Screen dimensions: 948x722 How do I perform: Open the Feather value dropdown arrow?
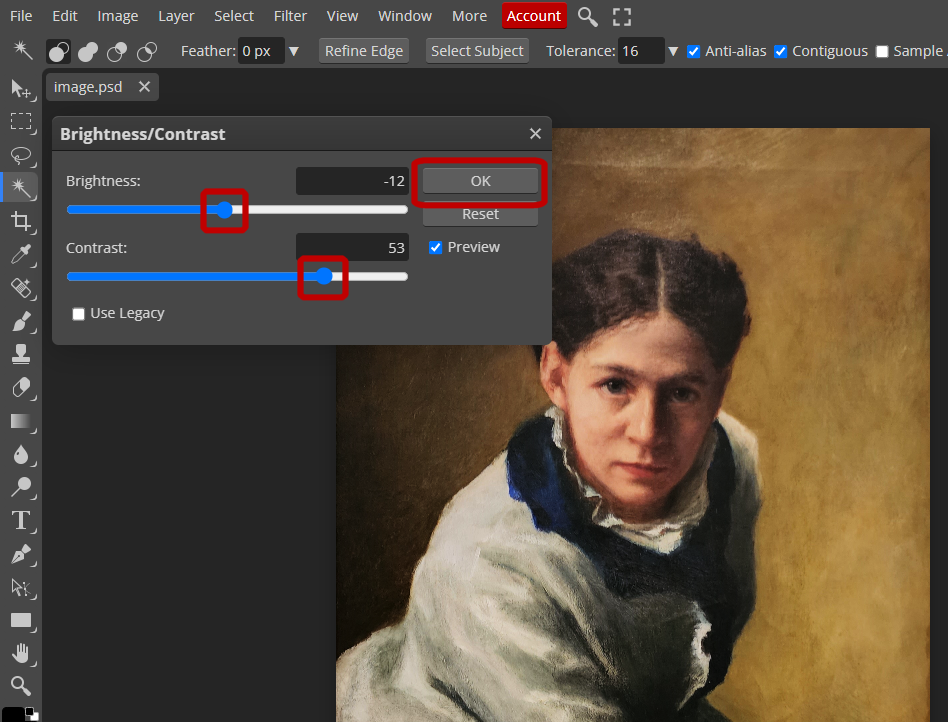point(294,51)
